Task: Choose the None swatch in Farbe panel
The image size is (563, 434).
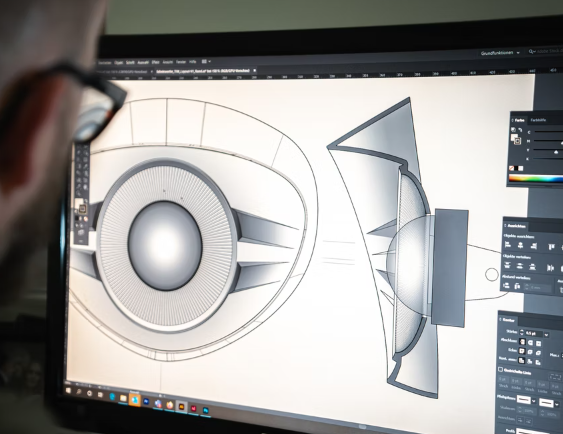Action: coord(512,168)
